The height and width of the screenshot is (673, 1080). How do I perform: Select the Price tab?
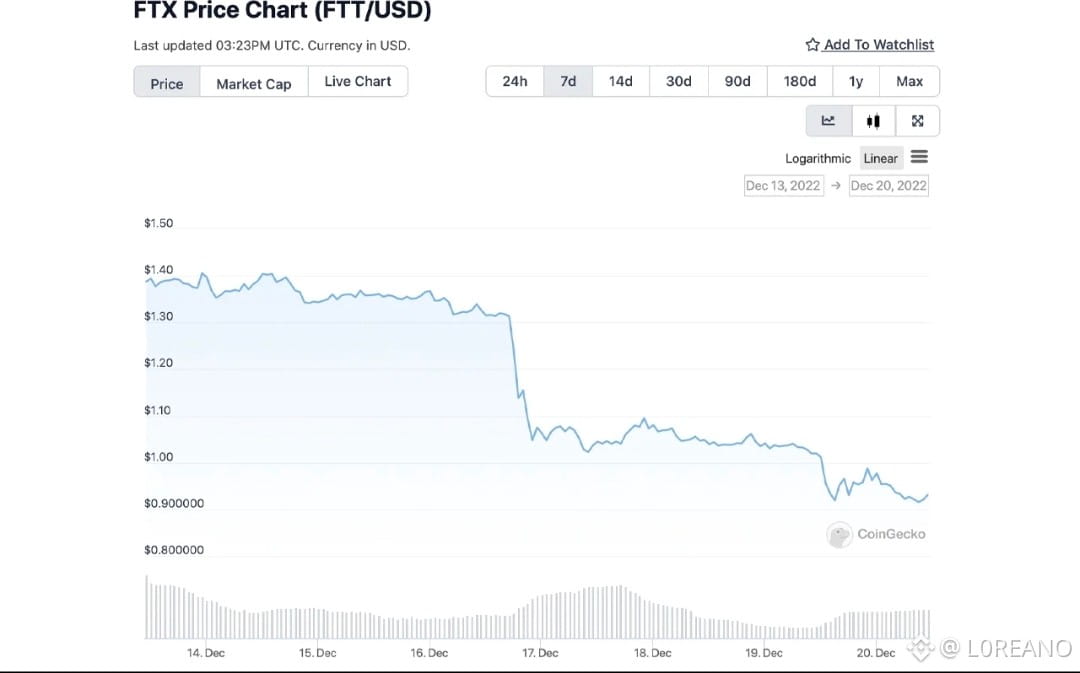[x=167, y=83]
